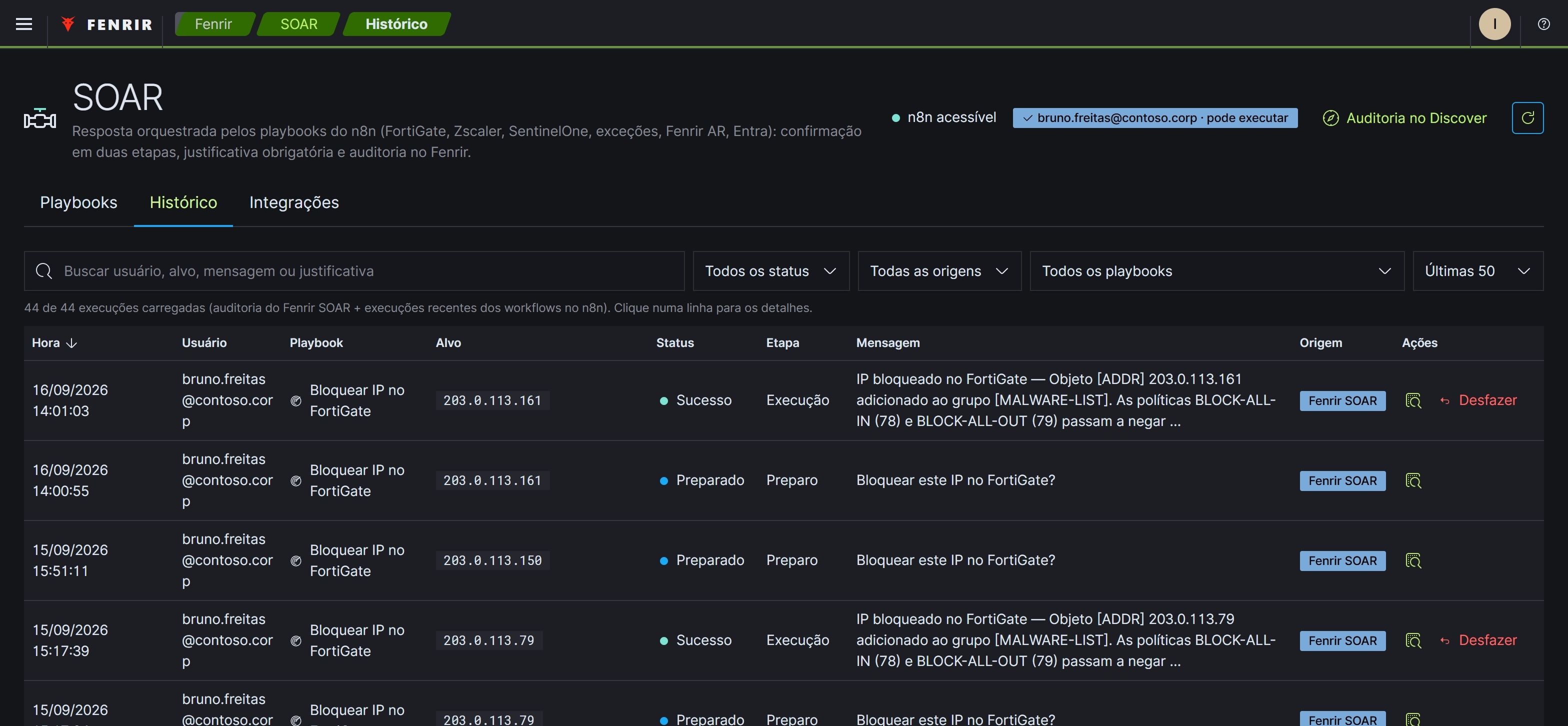Click Fenrir SOAR badge in 15:17:39 row
1568x726 pixels.
pos(1342,641)
